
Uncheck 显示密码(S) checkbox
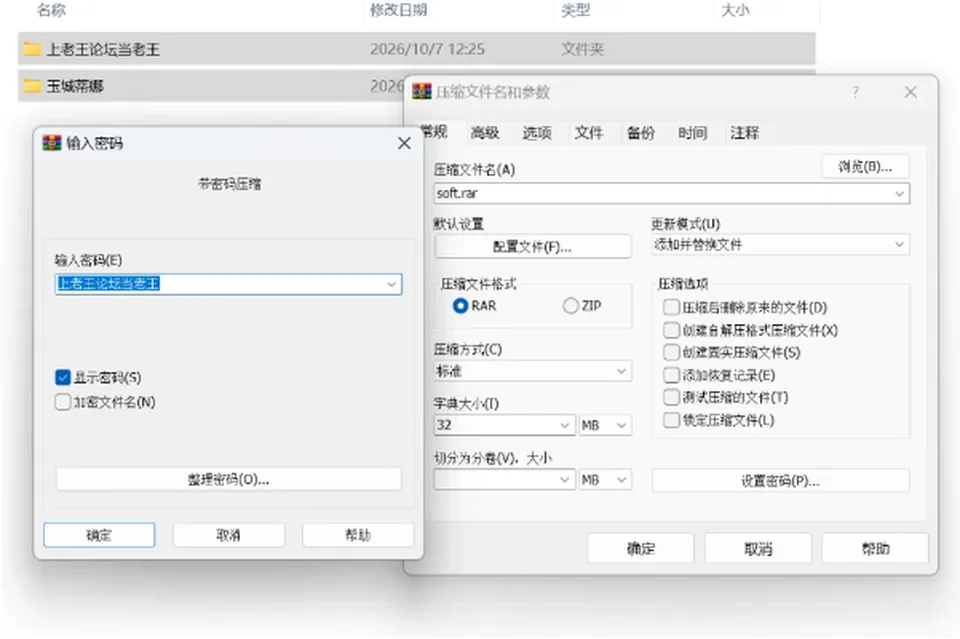[63, 378]
